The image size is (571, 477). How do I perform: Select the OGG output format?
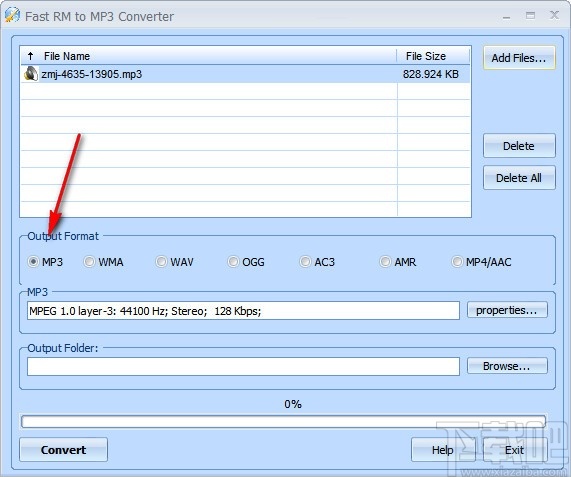[246, 262]
